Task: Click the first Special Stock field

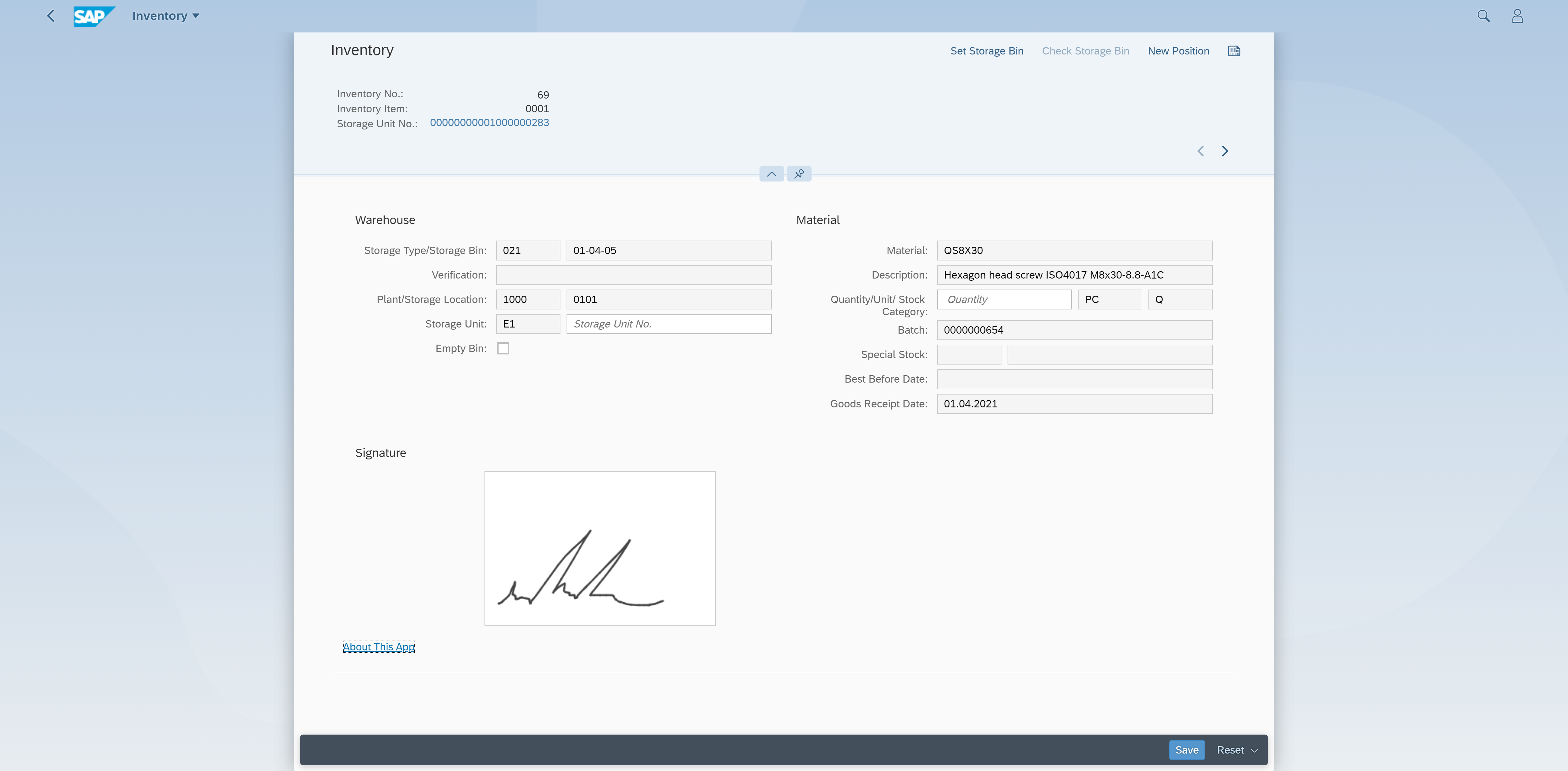Action: pos(969,355)
